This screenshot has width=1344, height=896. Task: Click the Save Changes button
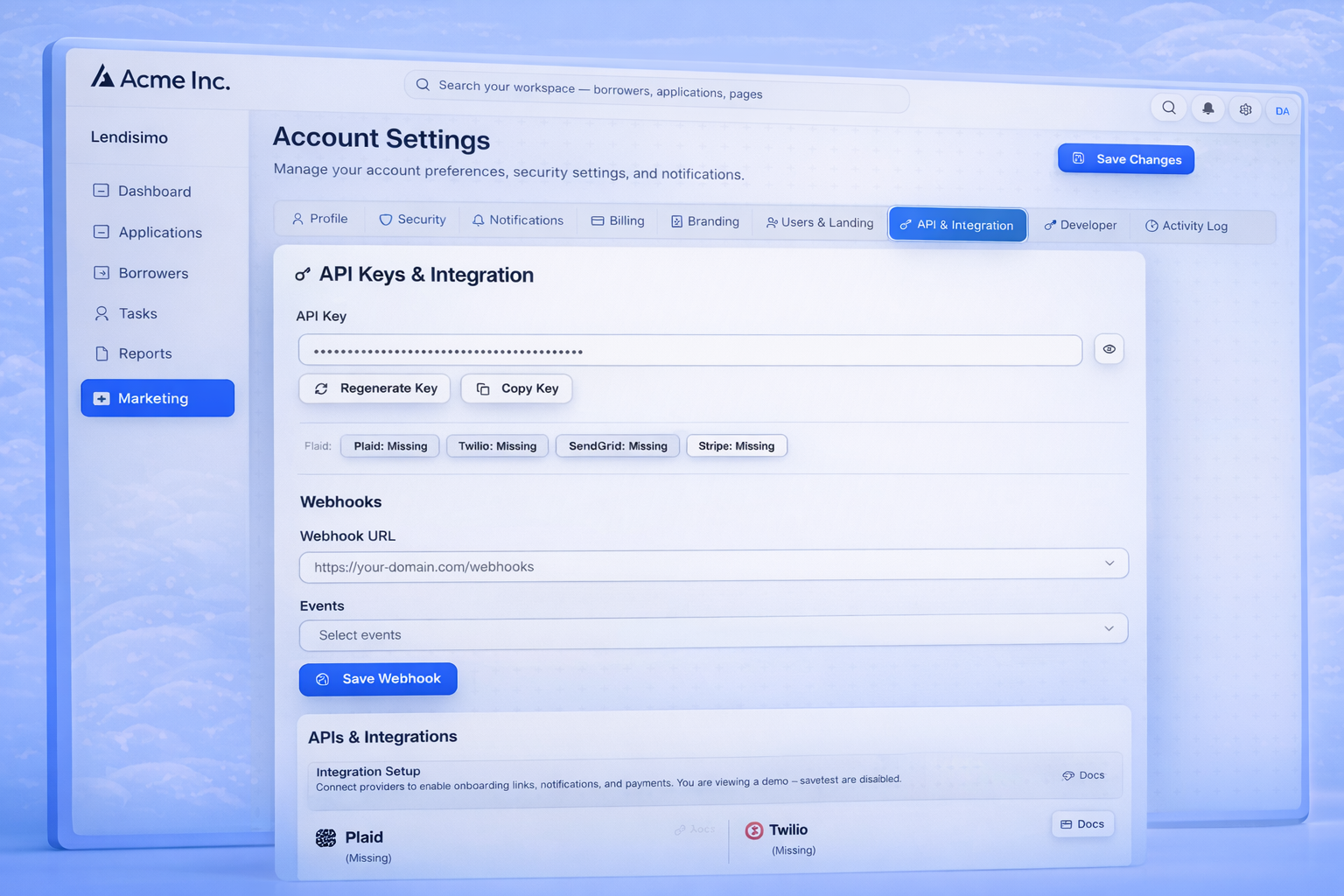(1126, 159)
